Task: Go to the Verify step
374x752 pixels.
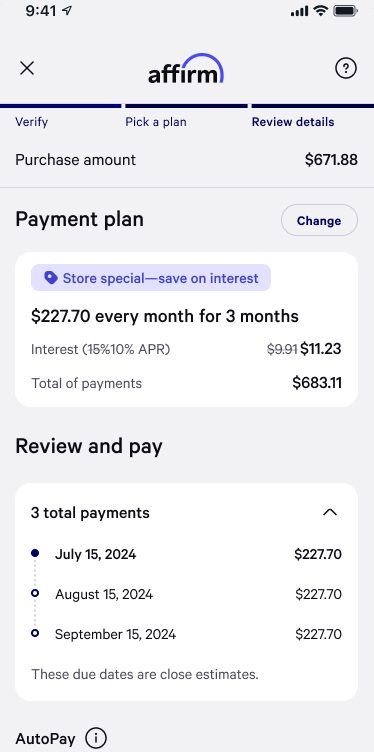Action: (32, 122)
